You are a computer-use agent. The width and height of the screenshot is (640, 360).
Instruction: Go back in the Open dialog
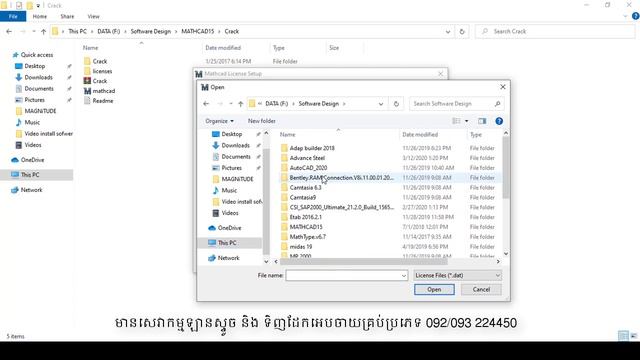tap(206, 104)
